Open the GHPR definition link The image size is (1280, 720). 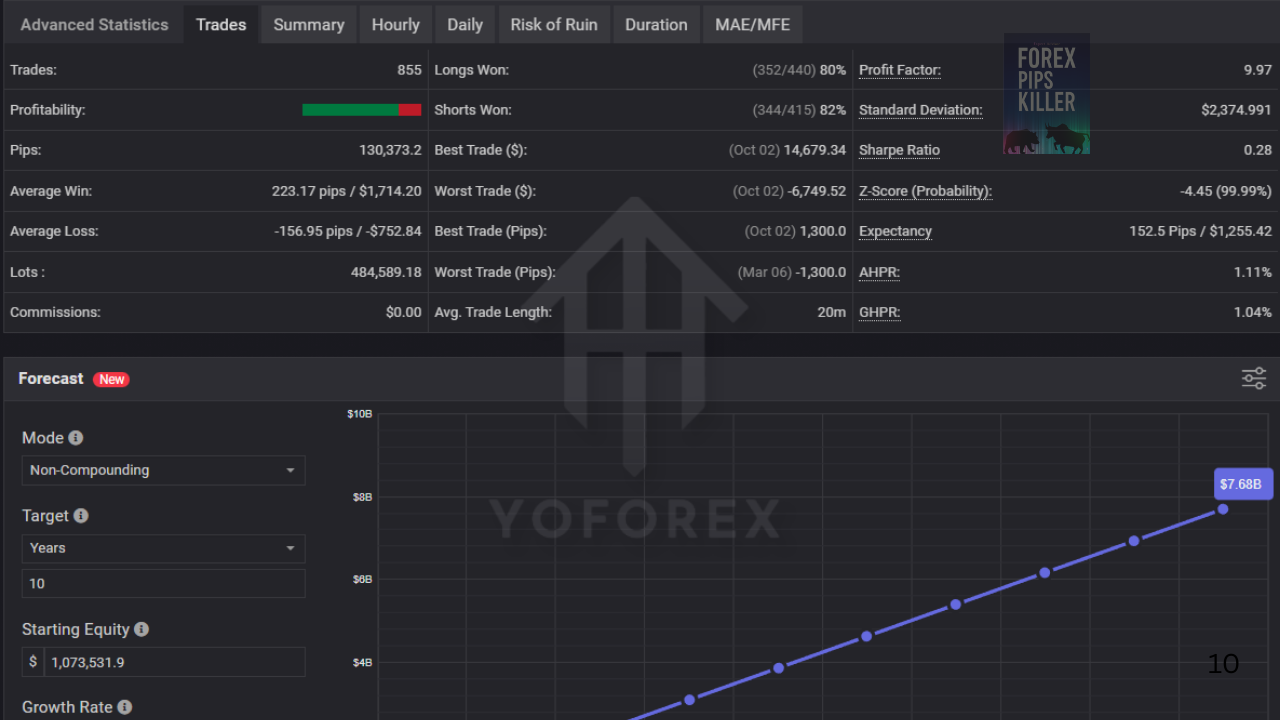(x=878, y=312)
